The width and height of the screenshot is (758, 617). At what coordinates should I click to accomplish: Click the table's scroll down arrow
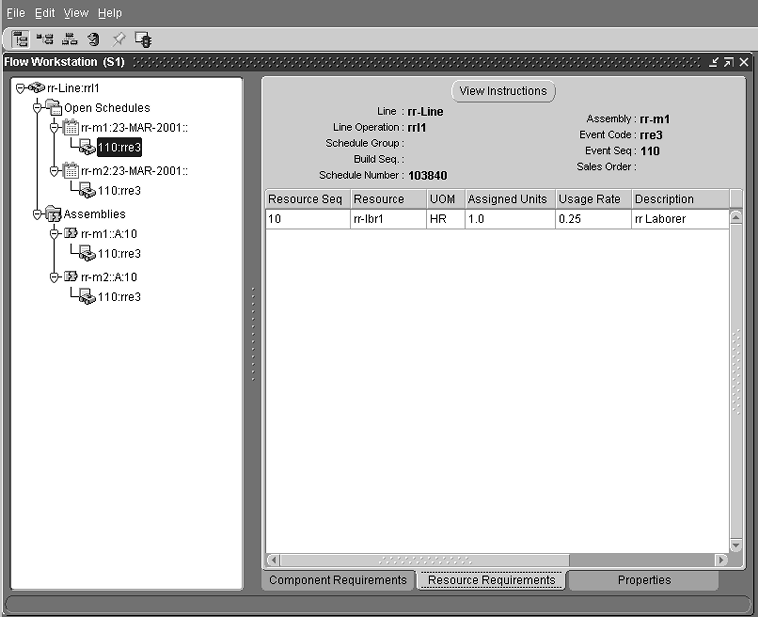coord(736,545)
